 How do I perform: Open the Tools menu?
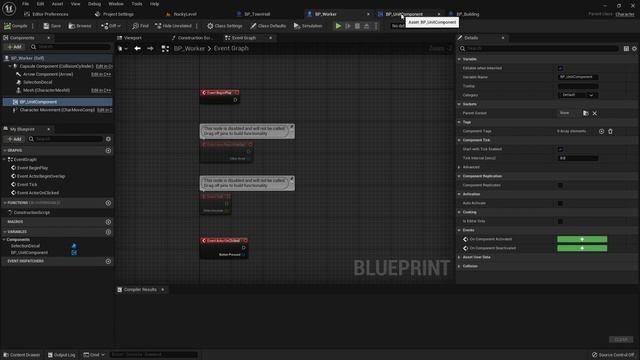[x=137, y=4]
